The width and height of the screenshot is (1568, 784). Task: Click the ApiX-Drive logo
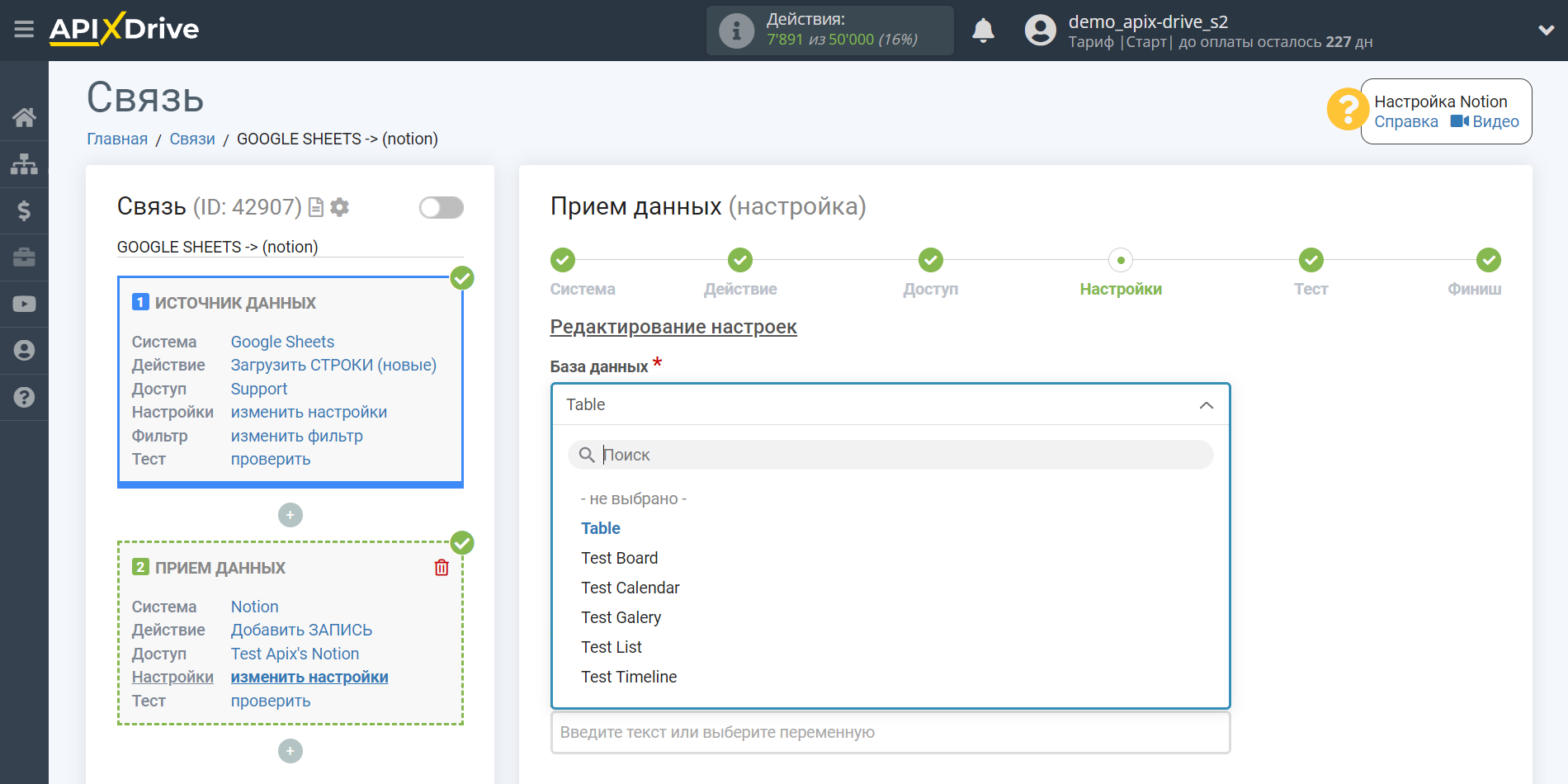click(x=124, y=29)
